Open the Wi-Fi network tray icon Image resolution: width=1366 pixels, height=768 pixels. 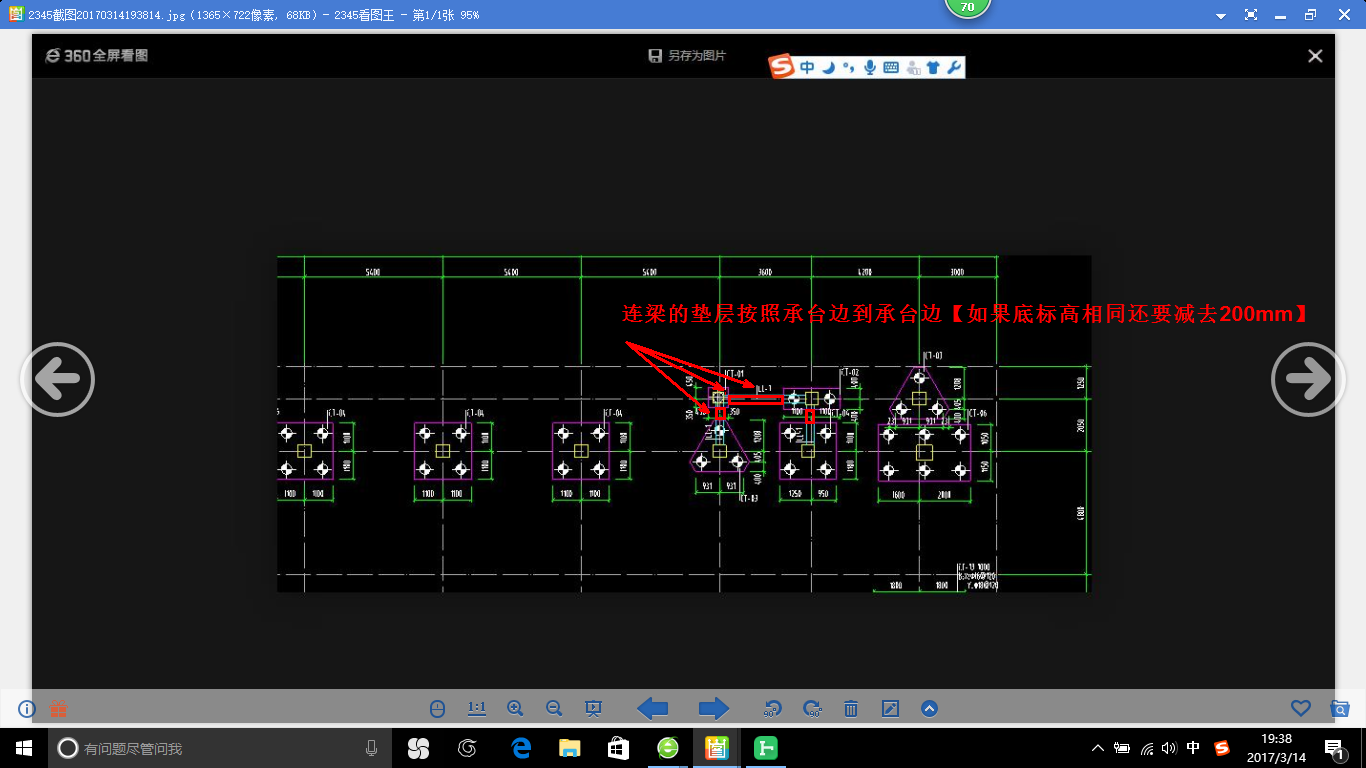pos(1147,748)
